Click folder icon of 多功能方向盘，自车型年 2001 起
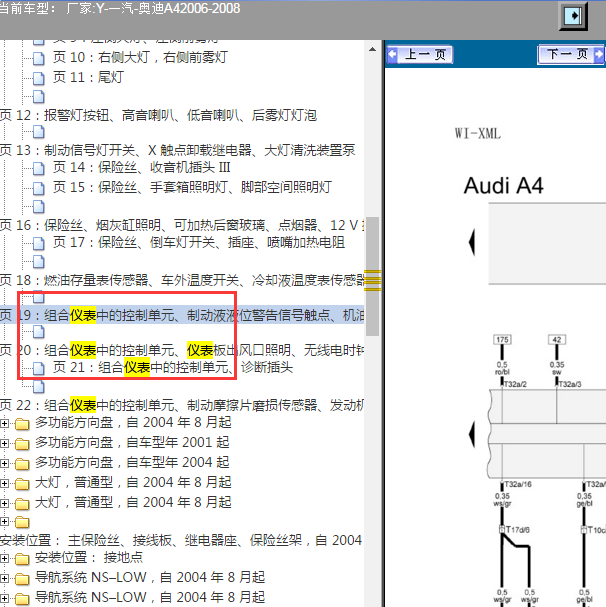The image size is (606, 607). [22, 444]
